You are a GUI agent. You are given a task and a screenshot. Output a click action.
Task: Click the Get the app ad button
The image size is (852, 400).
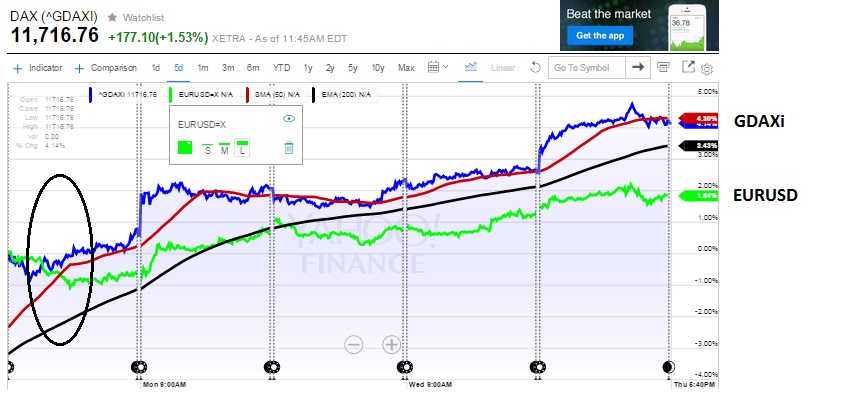click(600, 35)
